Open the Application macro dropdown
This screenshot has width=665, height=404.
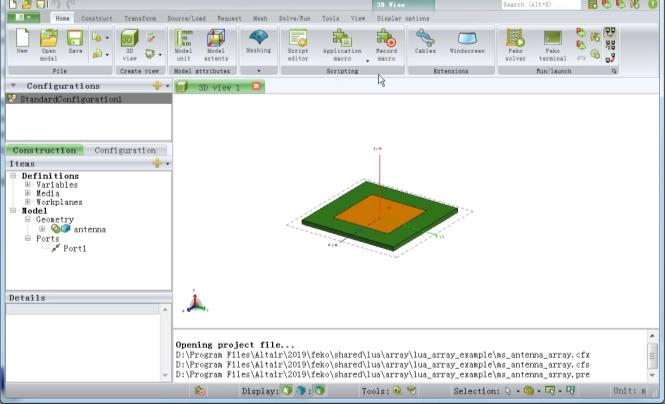coord(367,60)
